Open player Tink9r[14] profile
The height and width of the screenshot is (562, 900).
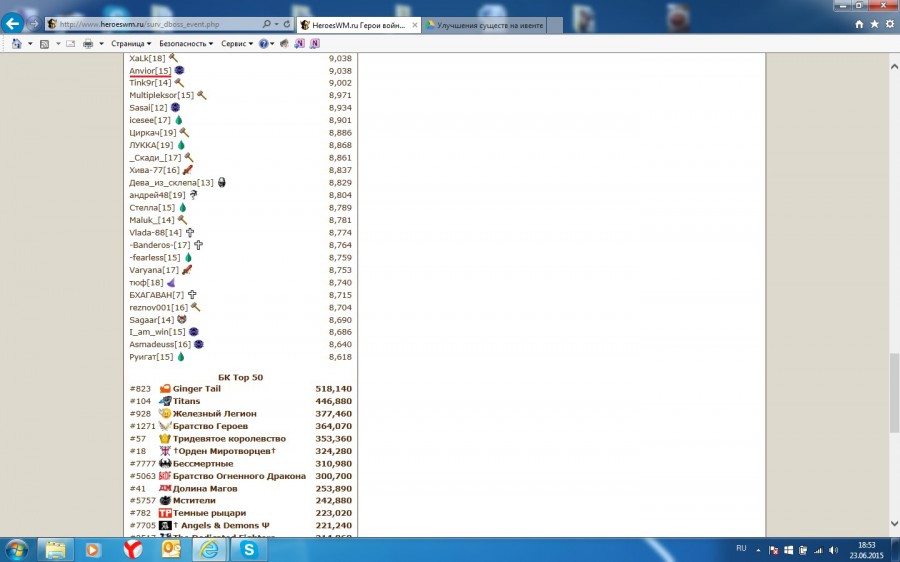[x=150, y=83]
